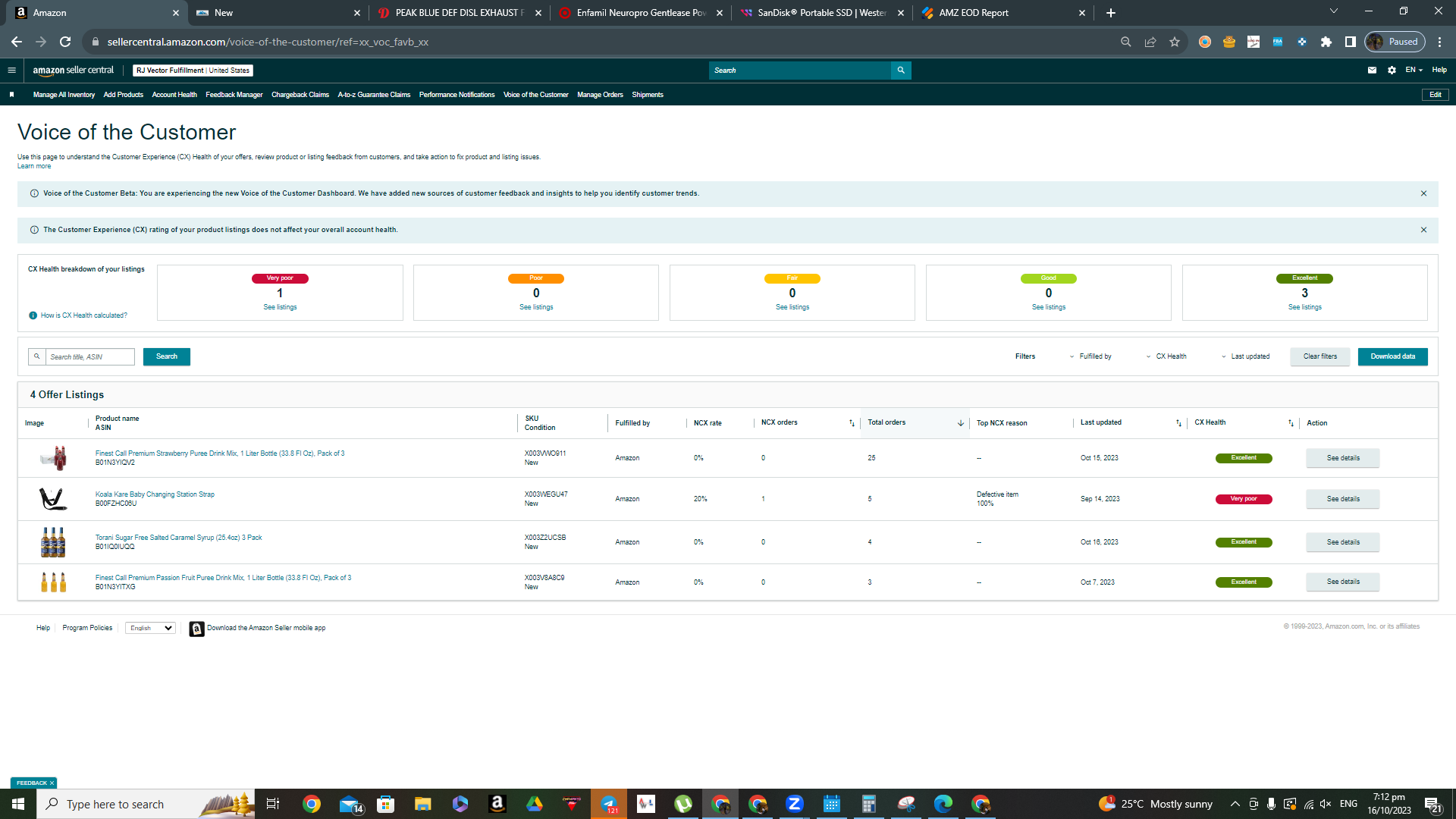The width and height of the screenshot is (1456, 819).
Task: Click the browser reload button
Action: click(65, 42)
